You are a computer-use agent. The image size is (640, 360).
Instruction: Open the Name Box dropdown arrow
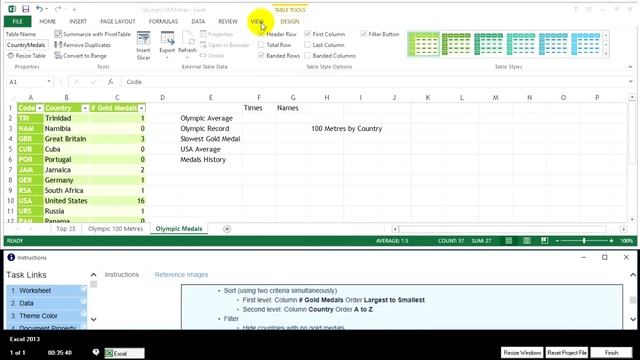pos(49,82)
